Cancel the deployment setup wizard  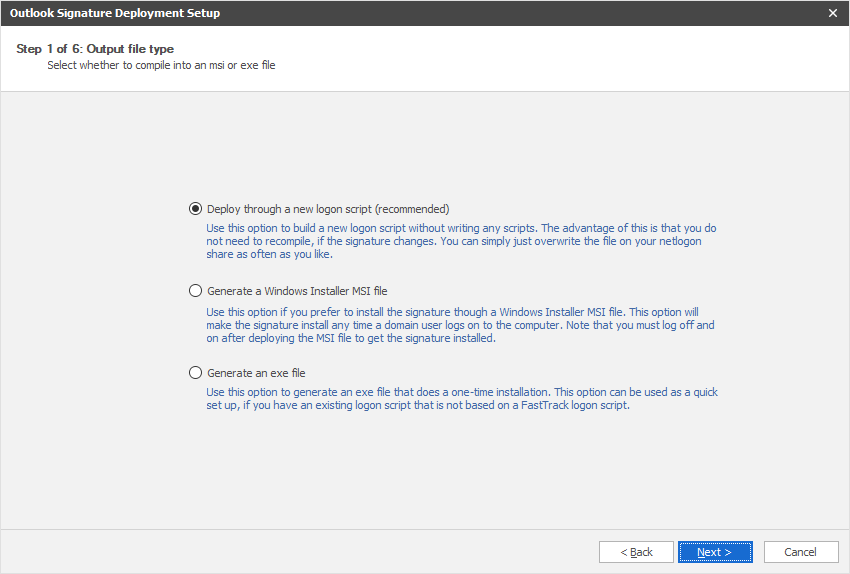[801, 552]
